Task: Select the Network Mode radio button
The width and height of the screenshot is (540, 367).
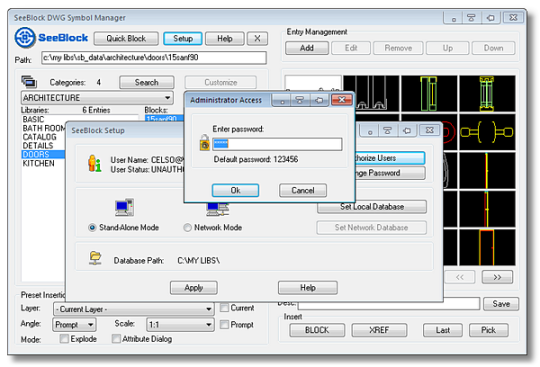Action: point(187,228)
